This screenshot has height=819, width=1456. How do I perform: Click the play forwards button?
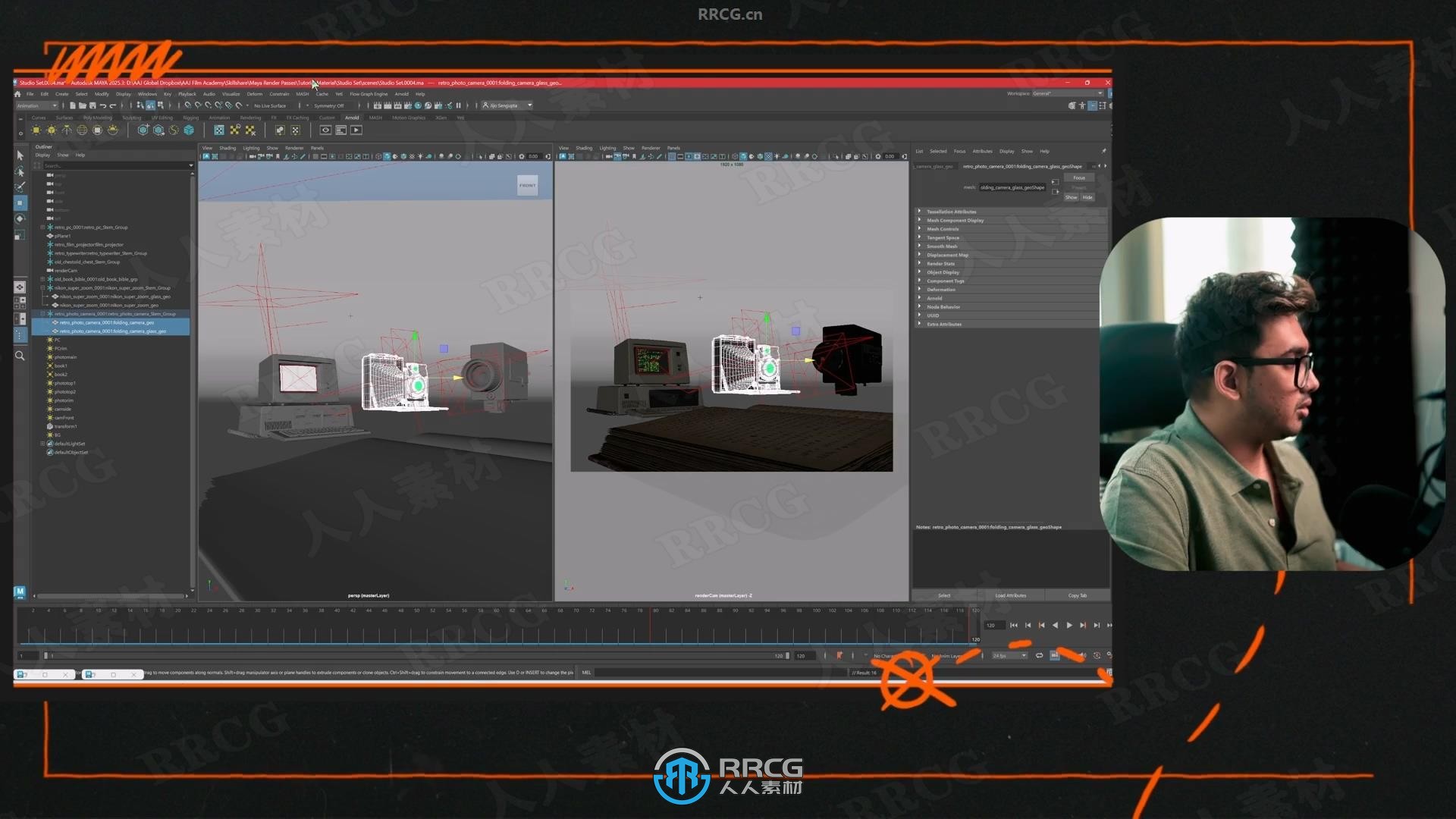[x=1069, y=625]
